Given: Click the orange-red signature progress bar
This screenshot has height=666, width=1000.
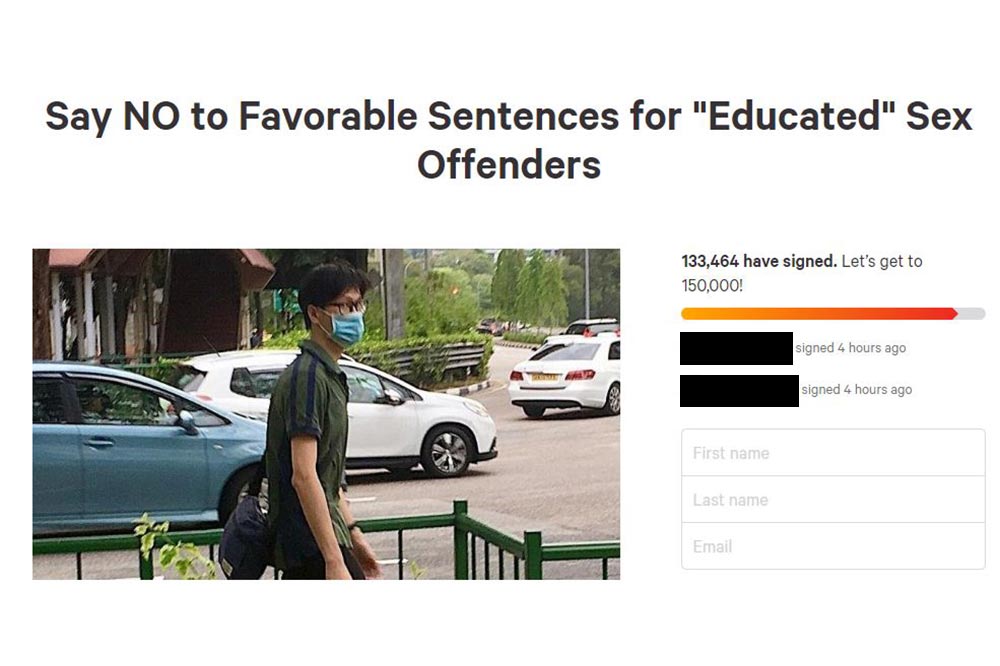Looking at the screenshot, I should [x=833, y=314].
